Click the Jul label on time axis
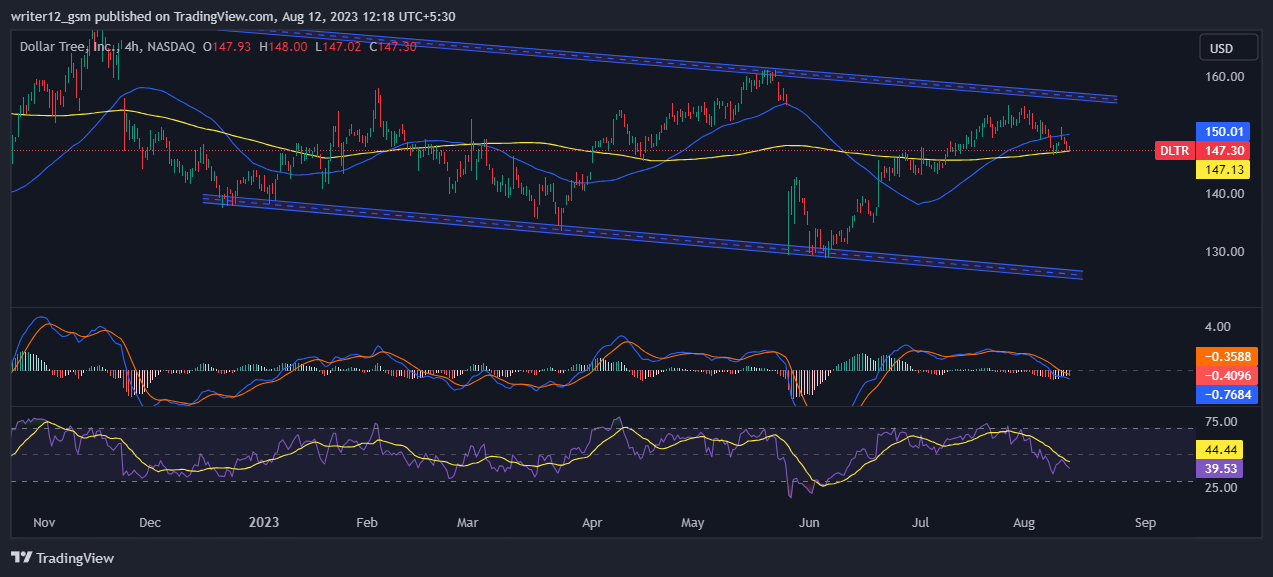The width and height of the screenshot is (1273, 577). [921, 522]
